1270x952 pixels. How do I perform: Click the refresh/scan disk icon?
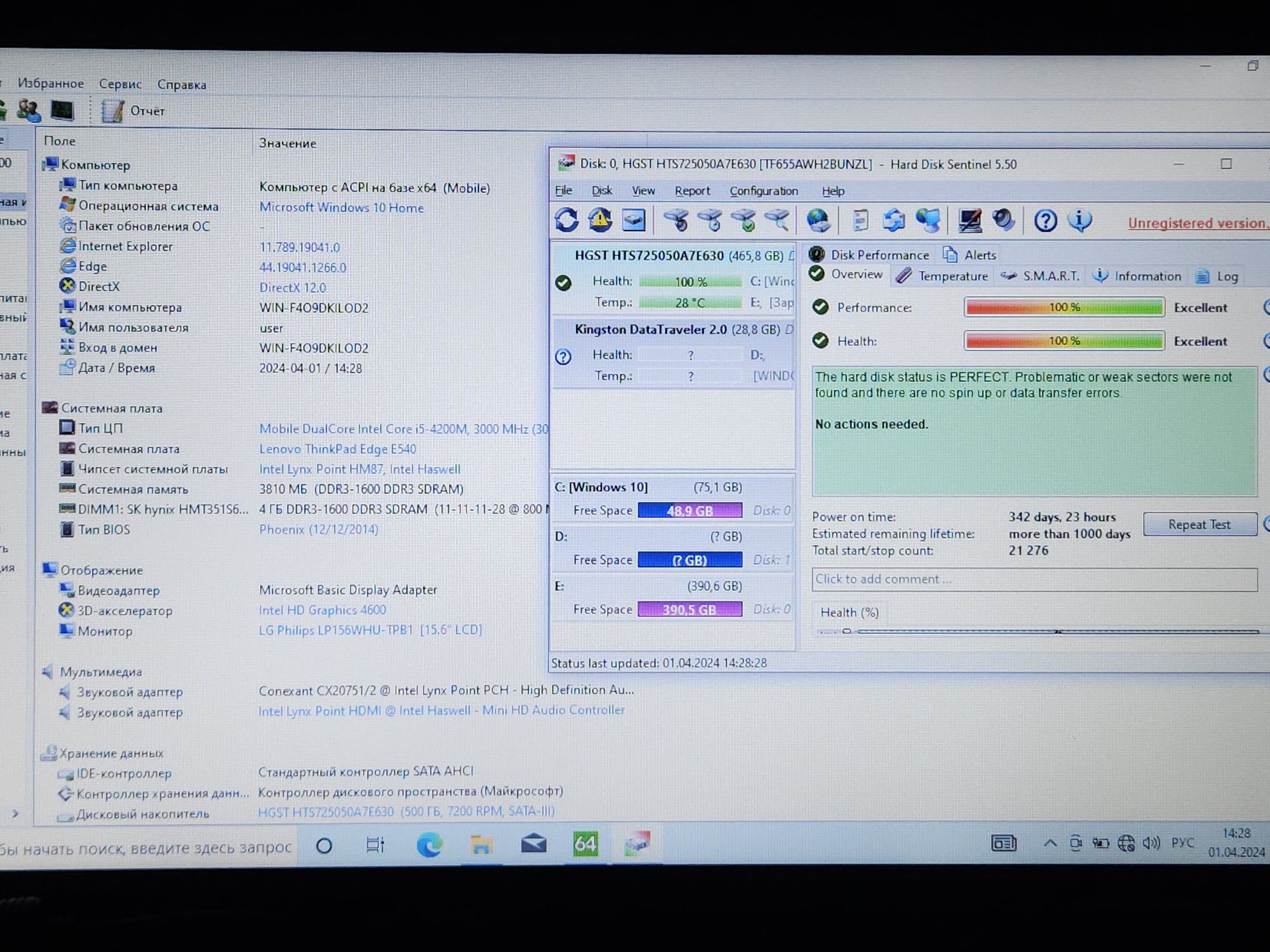click(x=566, y=219)
